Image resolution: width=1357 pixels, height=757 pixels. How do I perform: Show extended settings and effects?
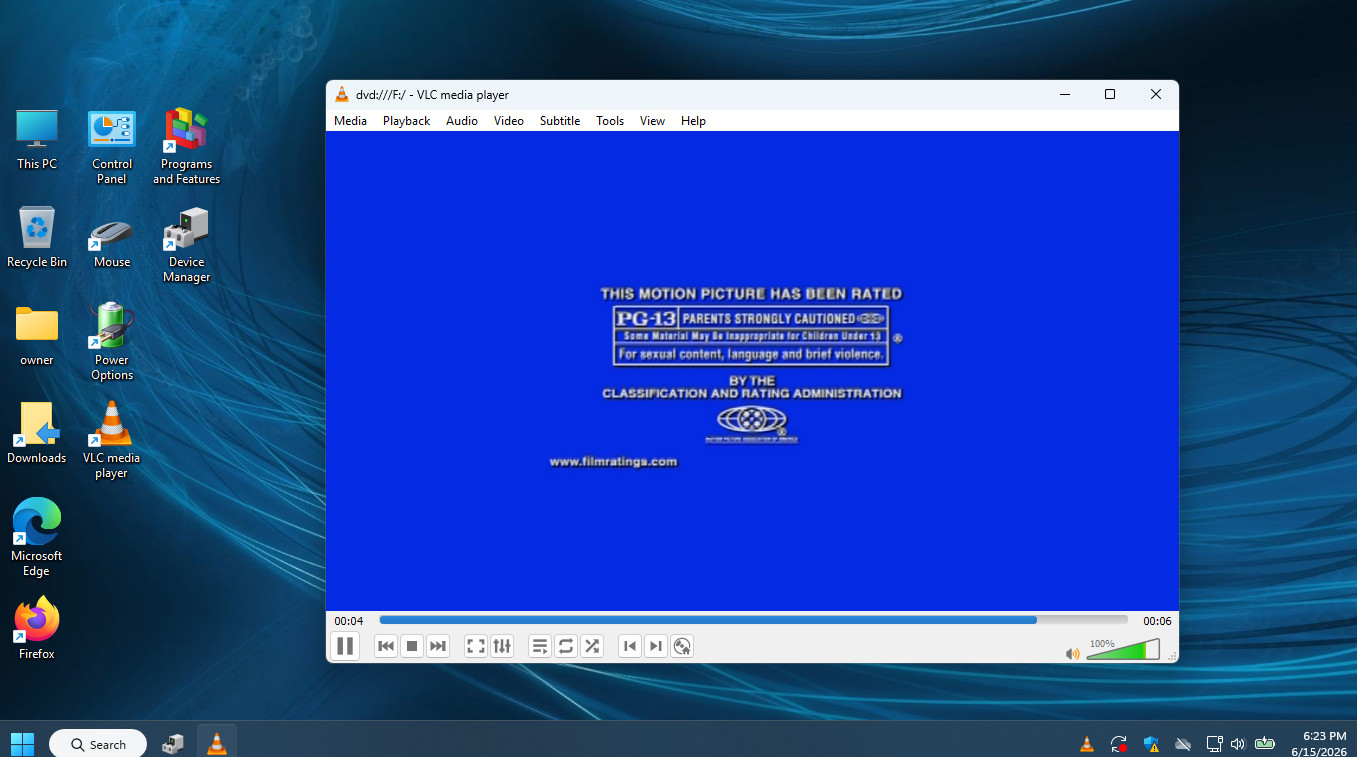502,646
